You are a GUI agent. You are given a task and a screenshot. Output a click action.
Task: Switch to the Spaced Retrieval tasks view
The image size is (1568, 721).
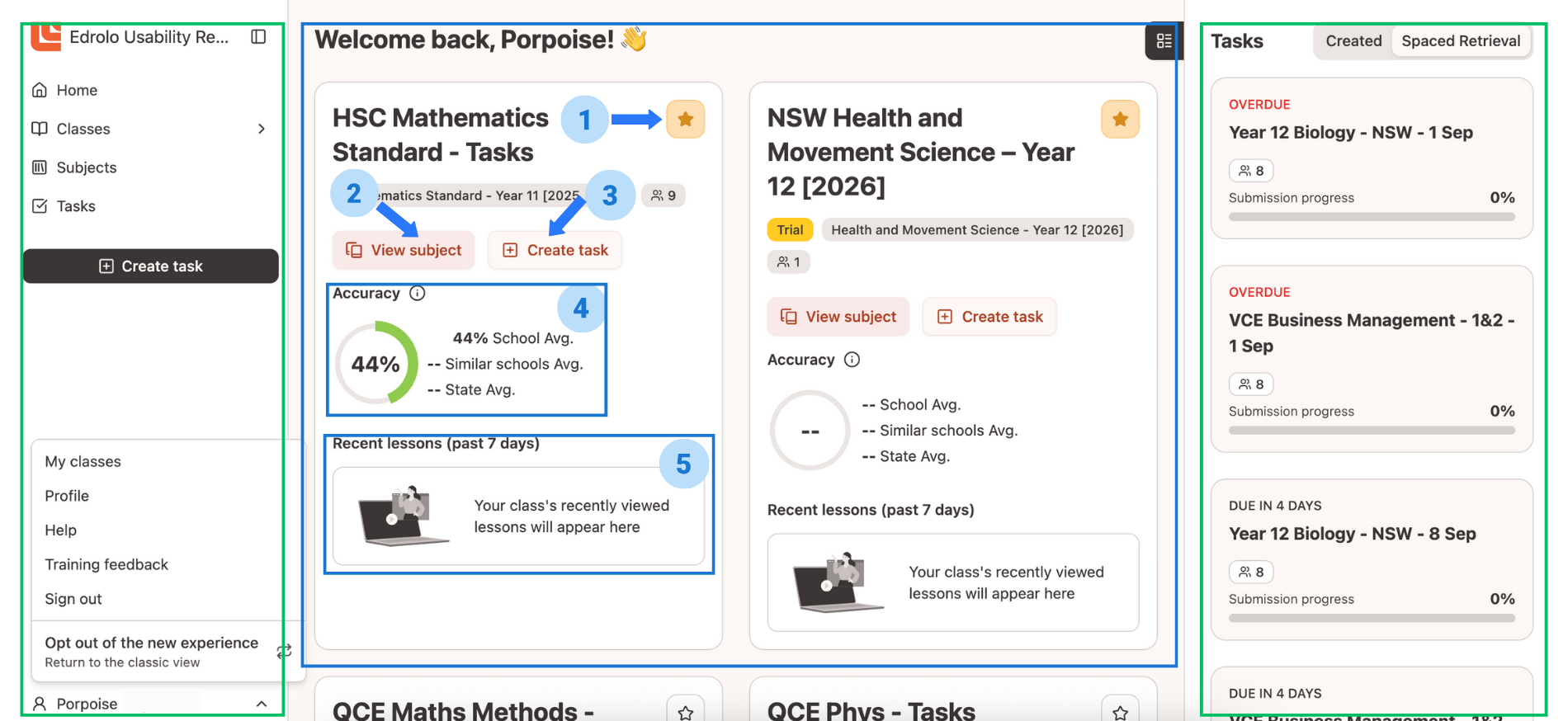click(x=1461, y=40)
